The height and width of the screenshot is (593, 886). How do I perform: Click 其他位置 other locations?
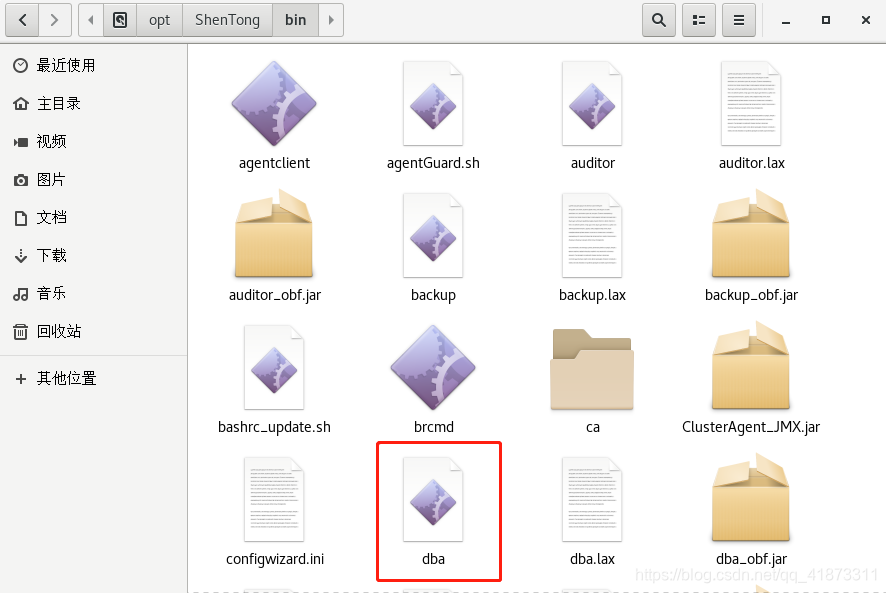point(94,378)
